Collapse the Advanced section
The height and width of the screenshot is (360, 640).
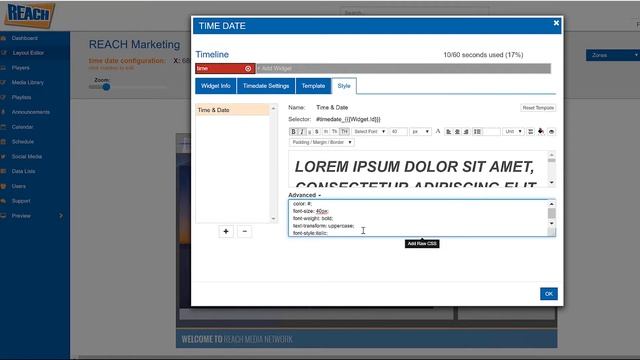pyautogui.click(x=304, y=195)
